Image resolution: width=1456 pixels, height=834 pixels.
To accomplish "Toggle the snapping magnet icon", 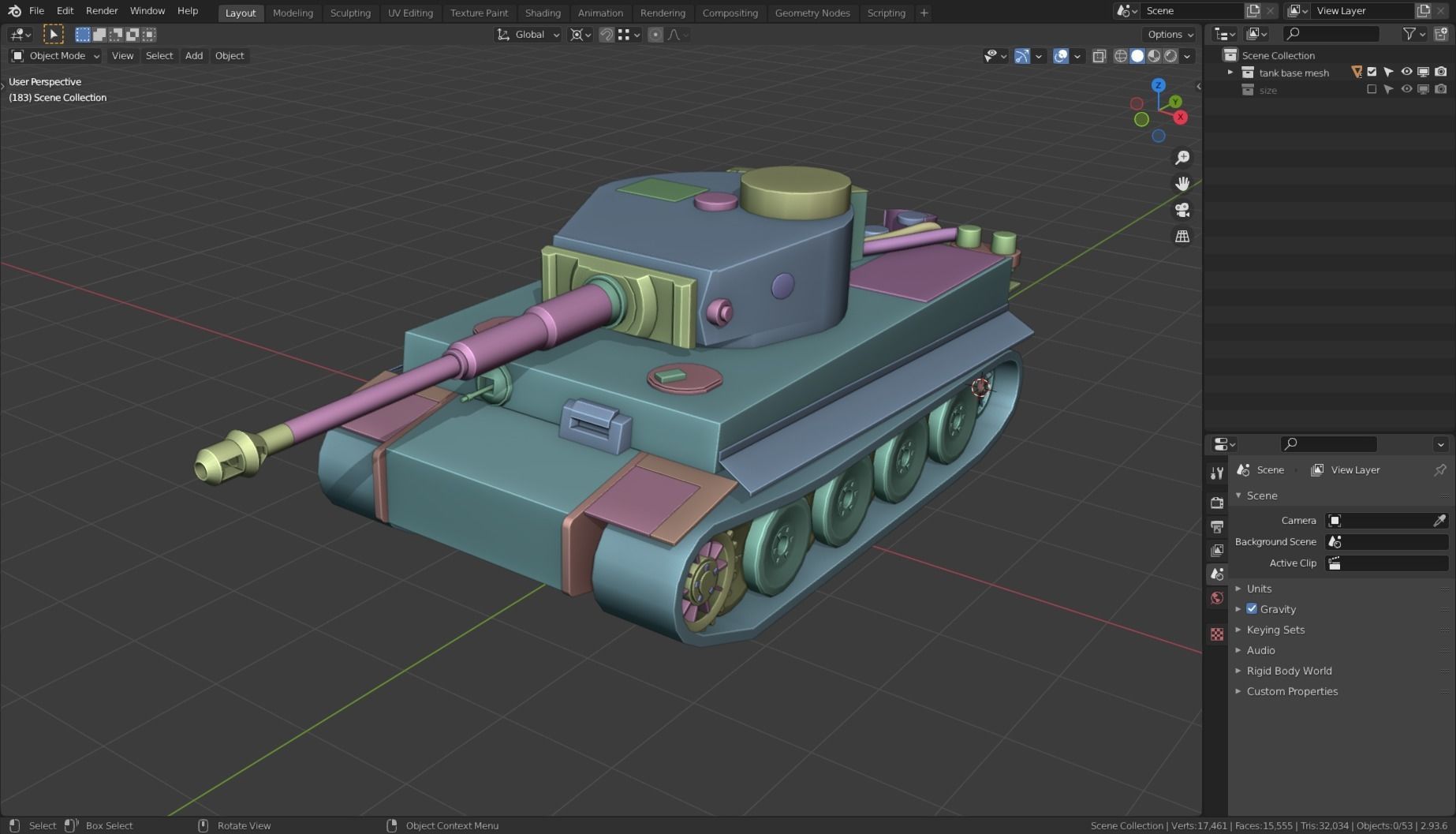I will click(x=606, y=35).
